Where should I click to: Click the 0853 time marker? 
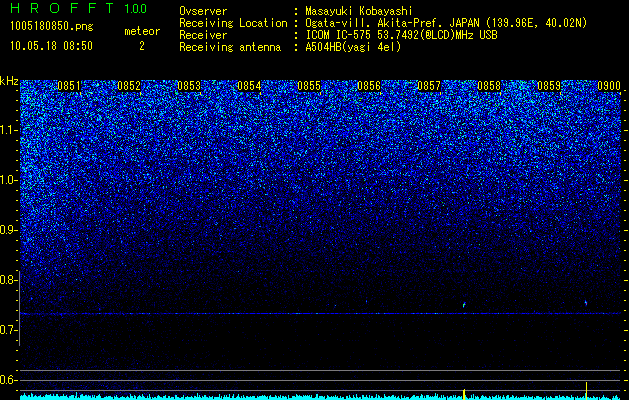tap(189, 86)
